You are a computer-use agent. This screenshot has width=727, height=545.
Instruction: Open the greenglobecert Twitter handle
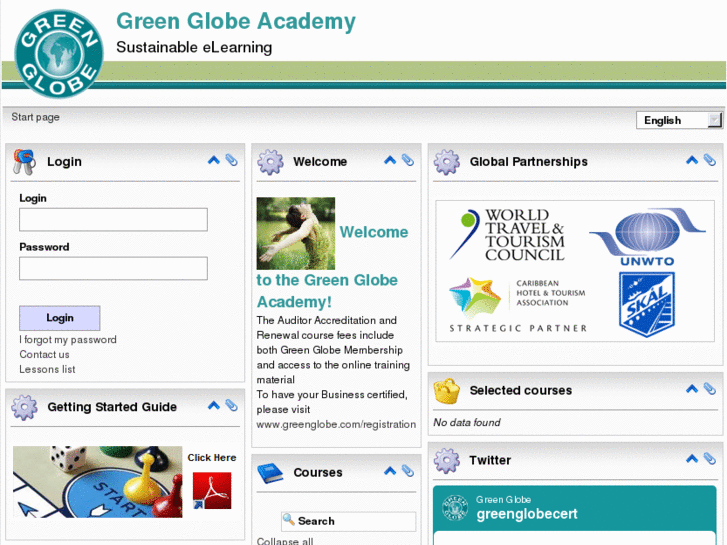tap(527, 514)
